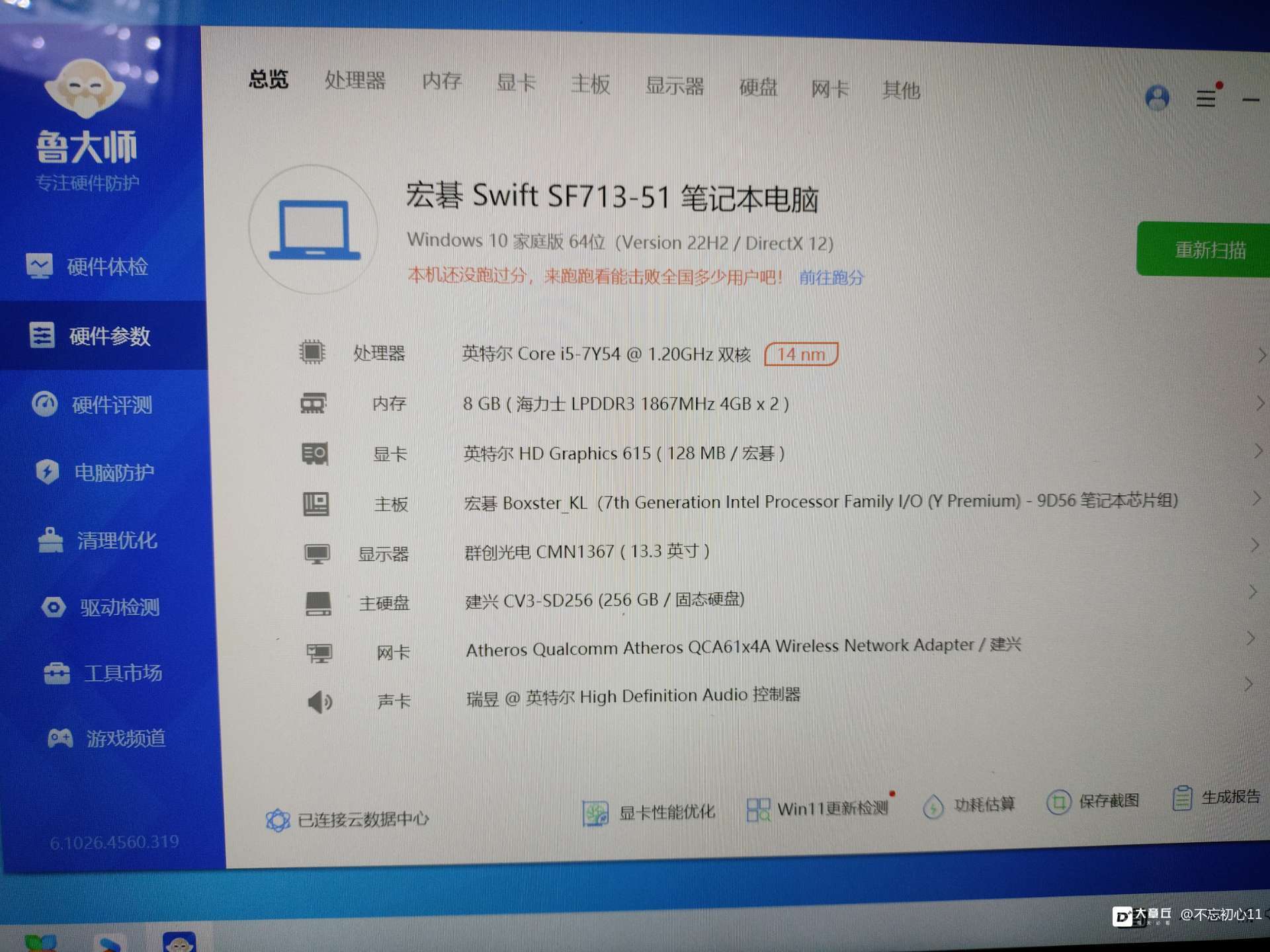Expand the 主硬盘 disk row chevron
1270x952 pixels.
(1252, 592)
